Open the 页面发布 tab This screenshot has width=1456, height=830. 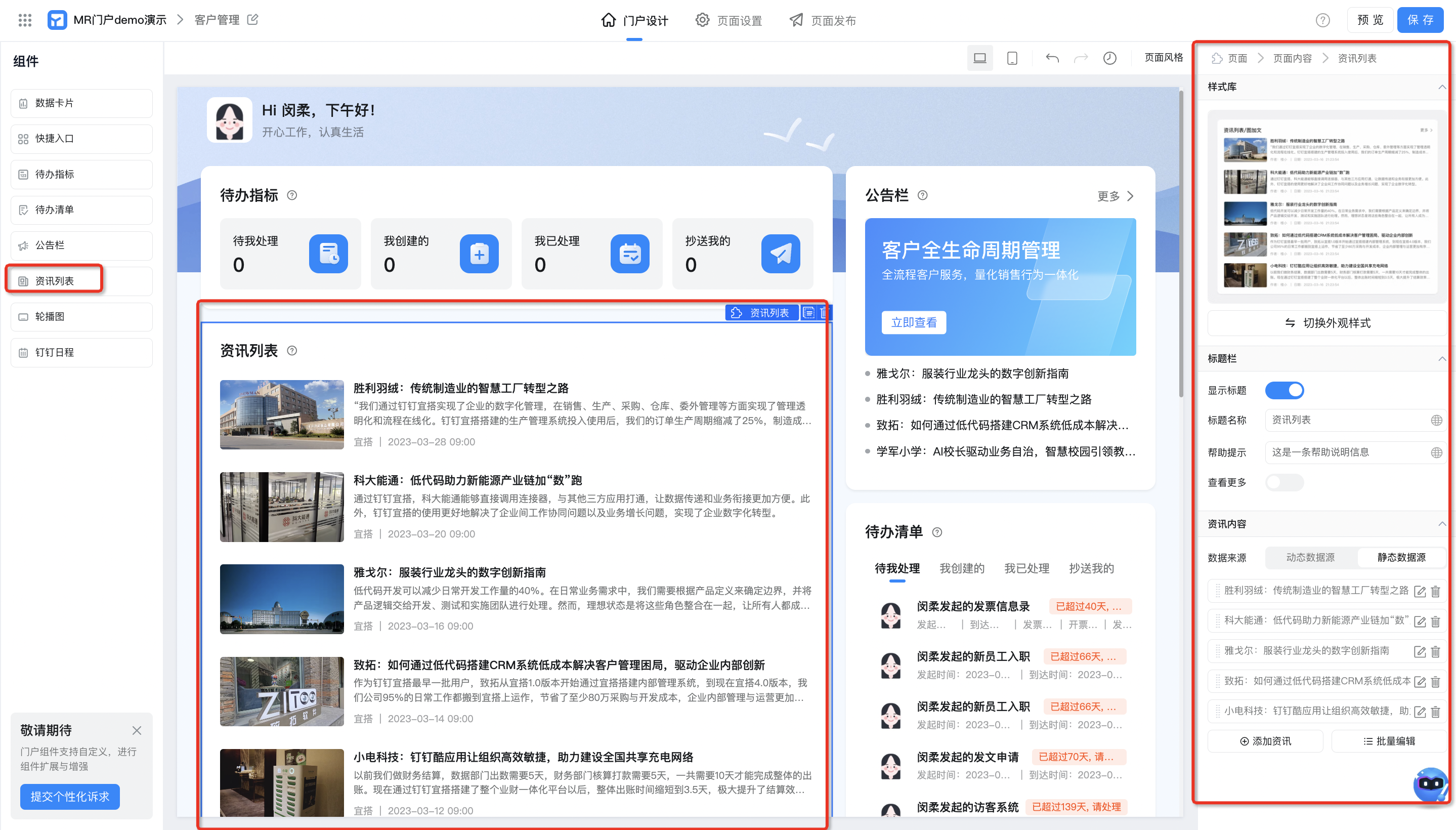click(822, 21)
